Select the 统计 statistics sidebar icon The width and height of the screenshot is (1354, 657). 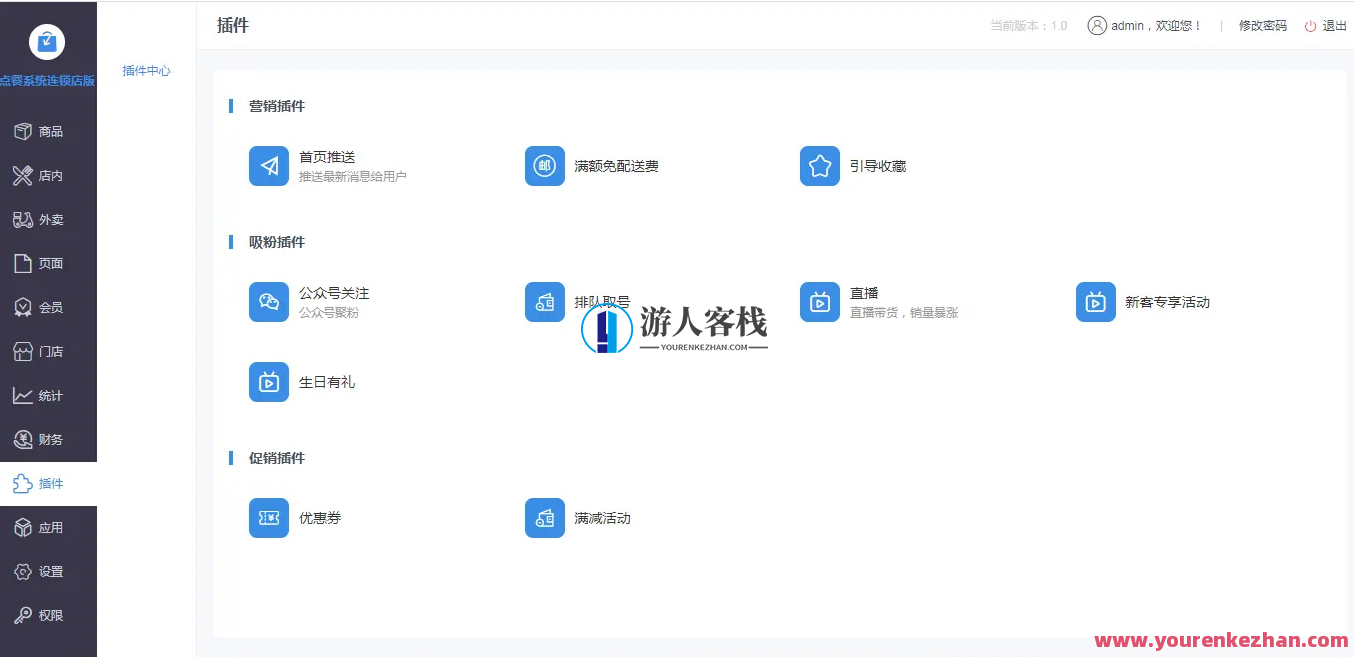(23, 395)
